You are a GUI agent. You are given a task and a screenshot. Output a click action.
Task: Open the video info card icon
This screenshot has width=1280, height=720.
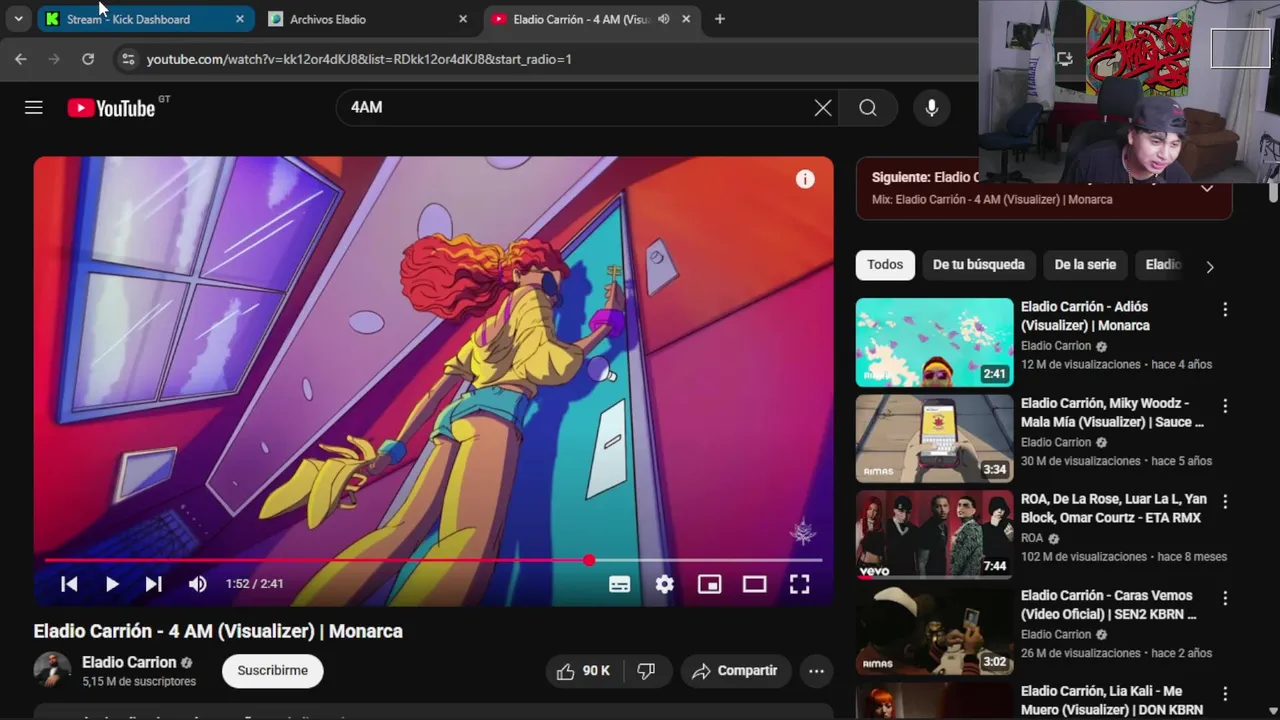coord(805,179)
